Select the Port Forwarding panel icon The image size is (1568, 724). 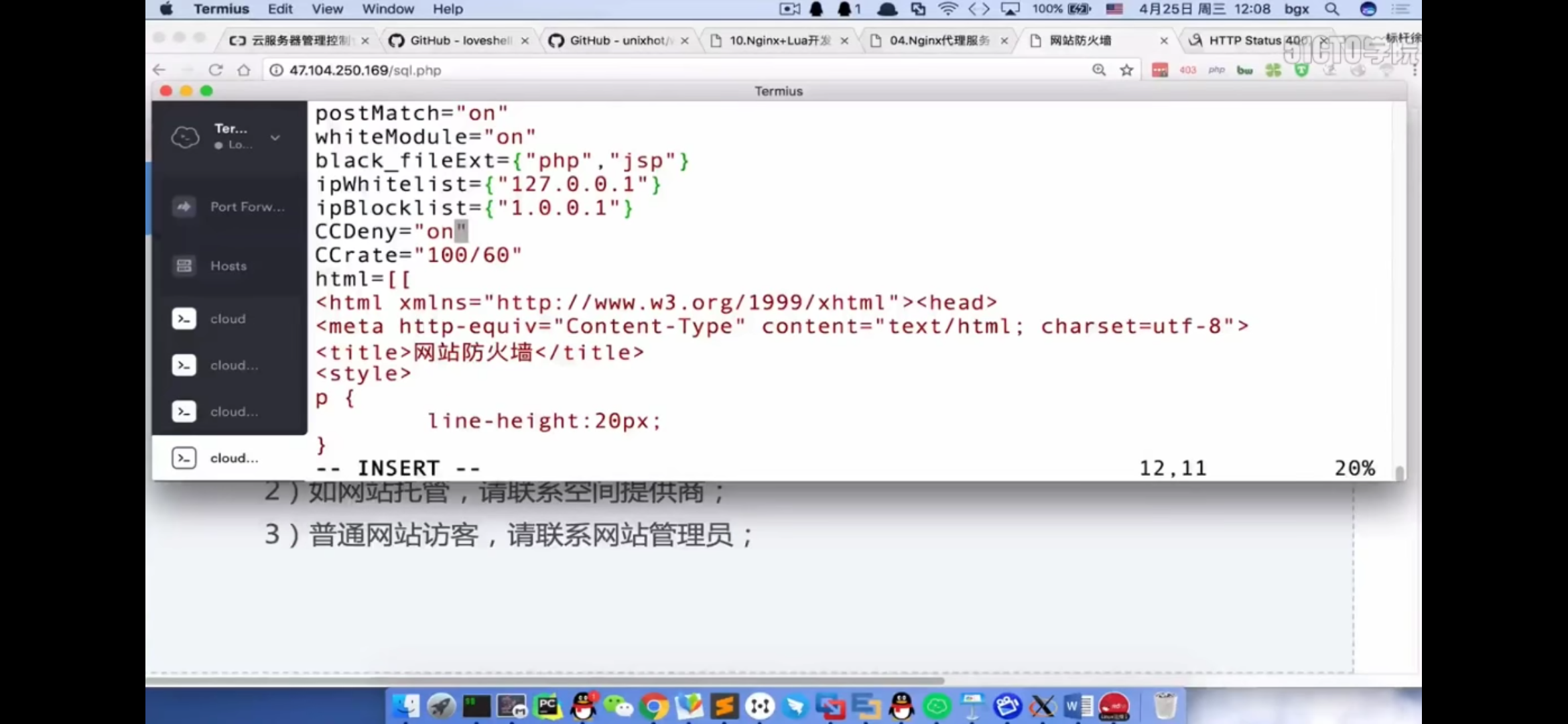184,206
